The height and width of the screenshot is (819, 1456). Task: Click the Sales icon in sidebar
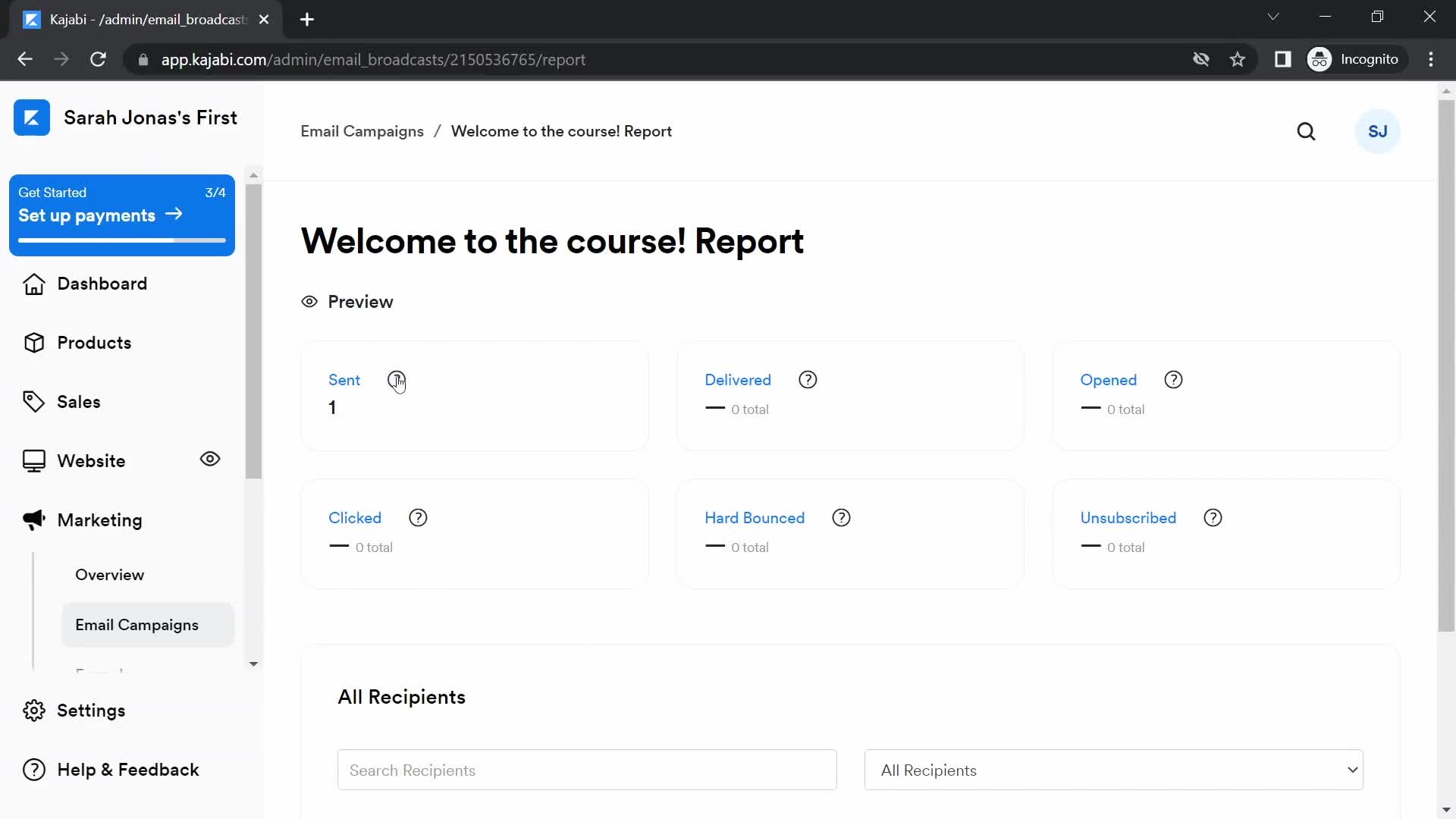33,401
